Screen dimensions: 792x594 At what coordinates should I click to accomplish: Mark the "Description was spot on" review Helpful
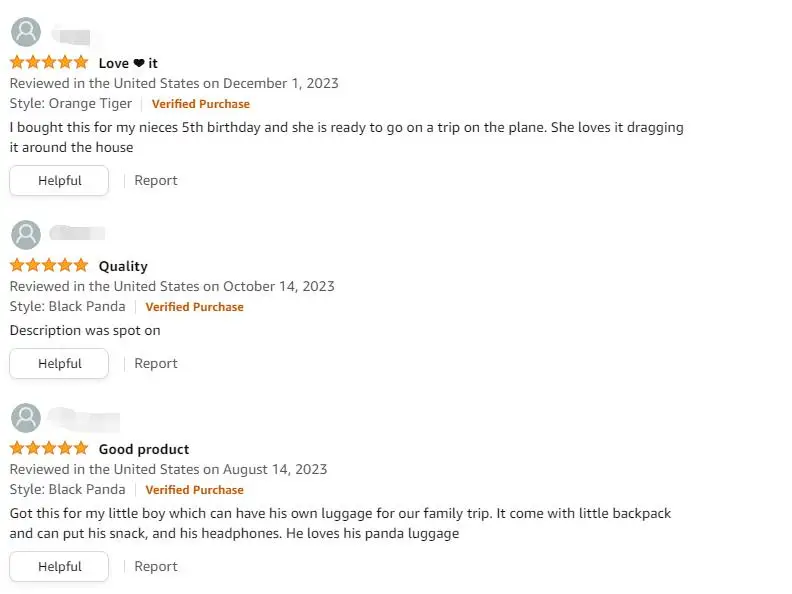(x=59, y=364)
